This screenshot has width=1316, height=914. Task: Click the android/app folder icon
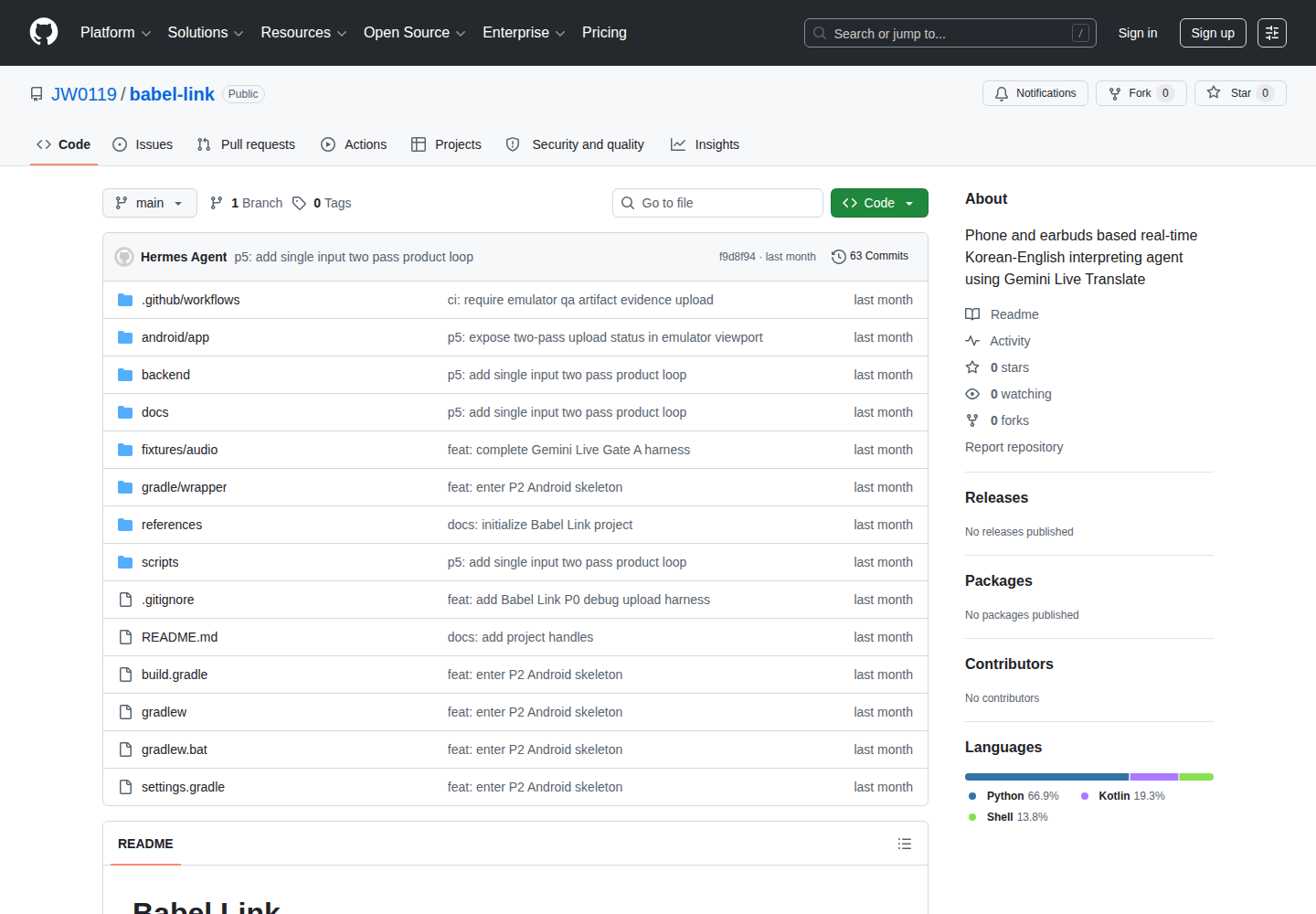(125, 337)
